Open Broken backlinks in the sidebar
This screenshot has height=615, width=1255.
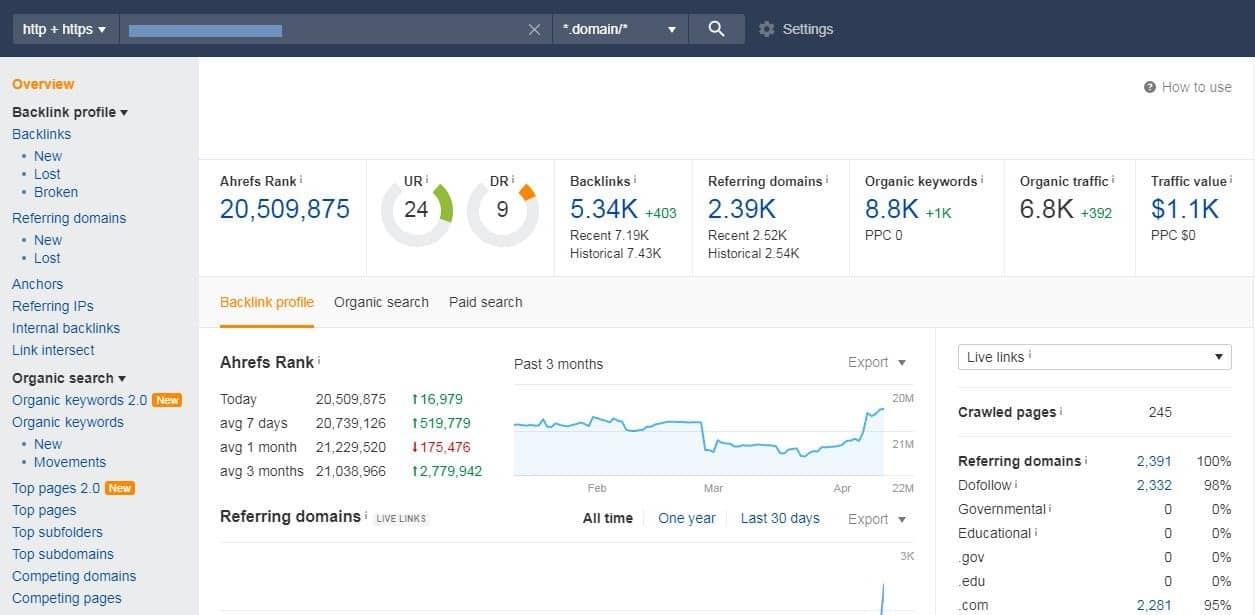tap(56, 192)
